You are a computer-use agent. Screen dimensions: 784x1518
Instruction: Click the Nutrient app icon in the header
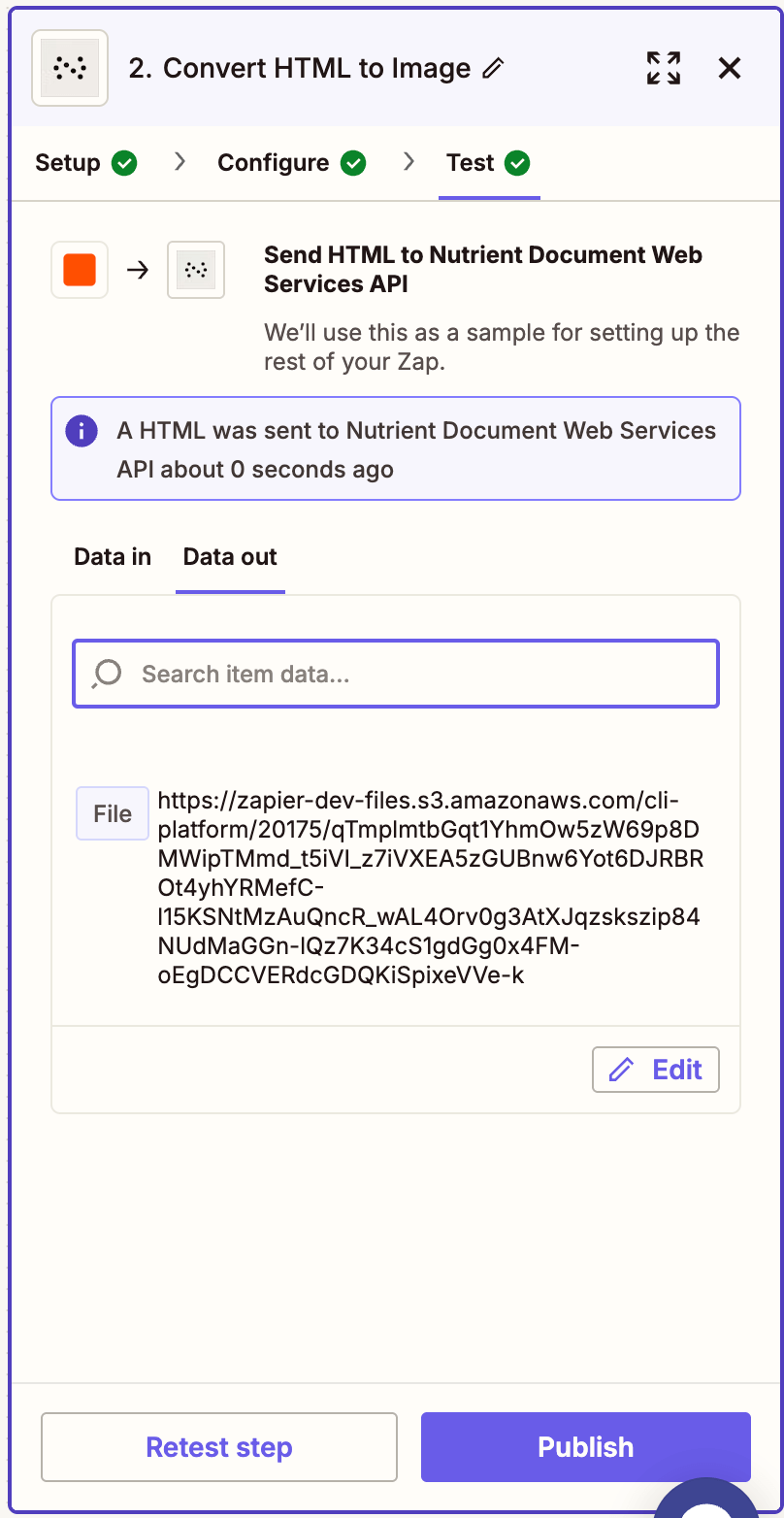pos(69,68)
